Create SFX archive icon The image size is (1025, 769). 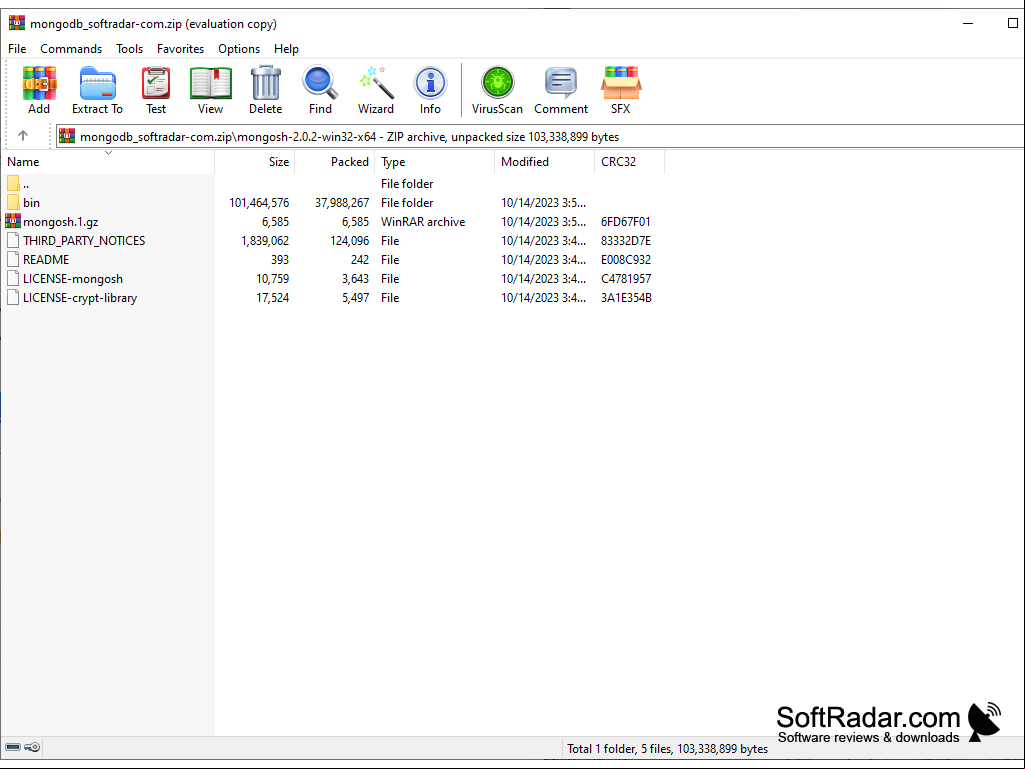(621, 84)
